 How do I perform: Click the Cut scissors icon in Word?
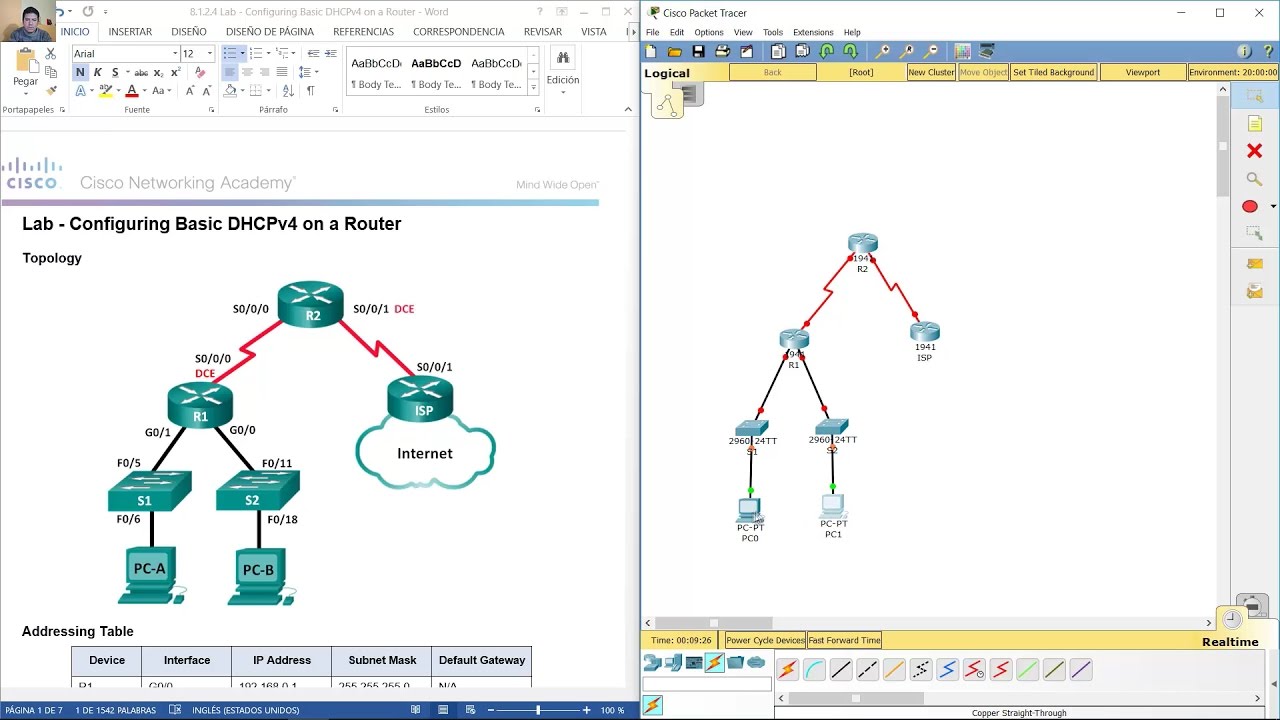51,54
